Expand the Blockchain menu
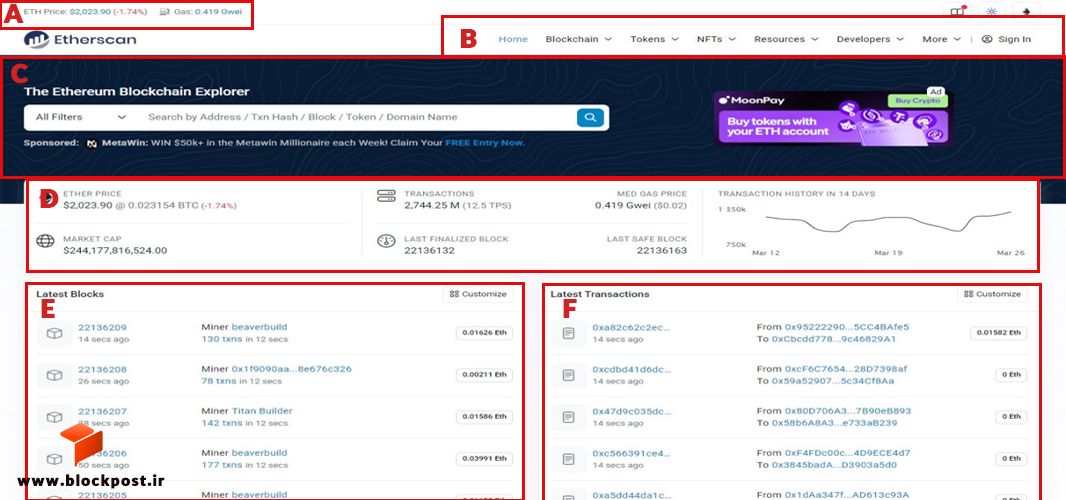1066x500 pixels. click(579, 39)
